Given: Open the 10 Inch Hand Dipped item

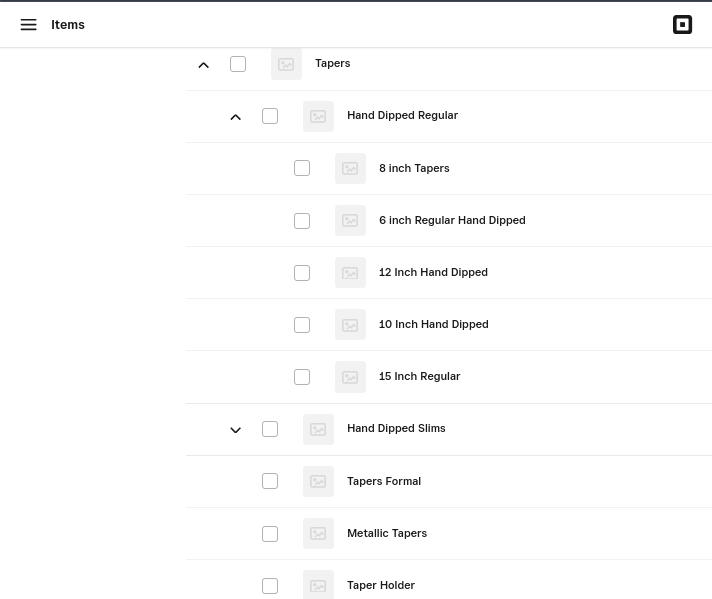Looking at the screenshot, I should point(433,324).
